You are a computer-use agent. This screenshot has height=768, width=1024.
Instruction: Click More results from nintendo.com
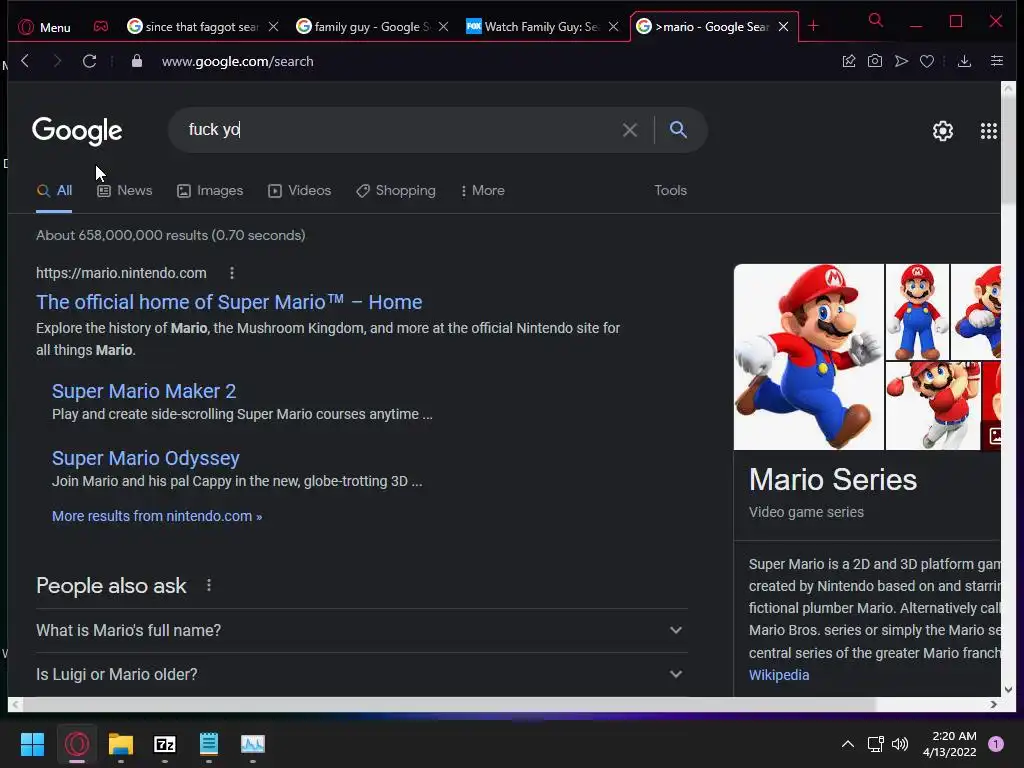tap(157, 516)
